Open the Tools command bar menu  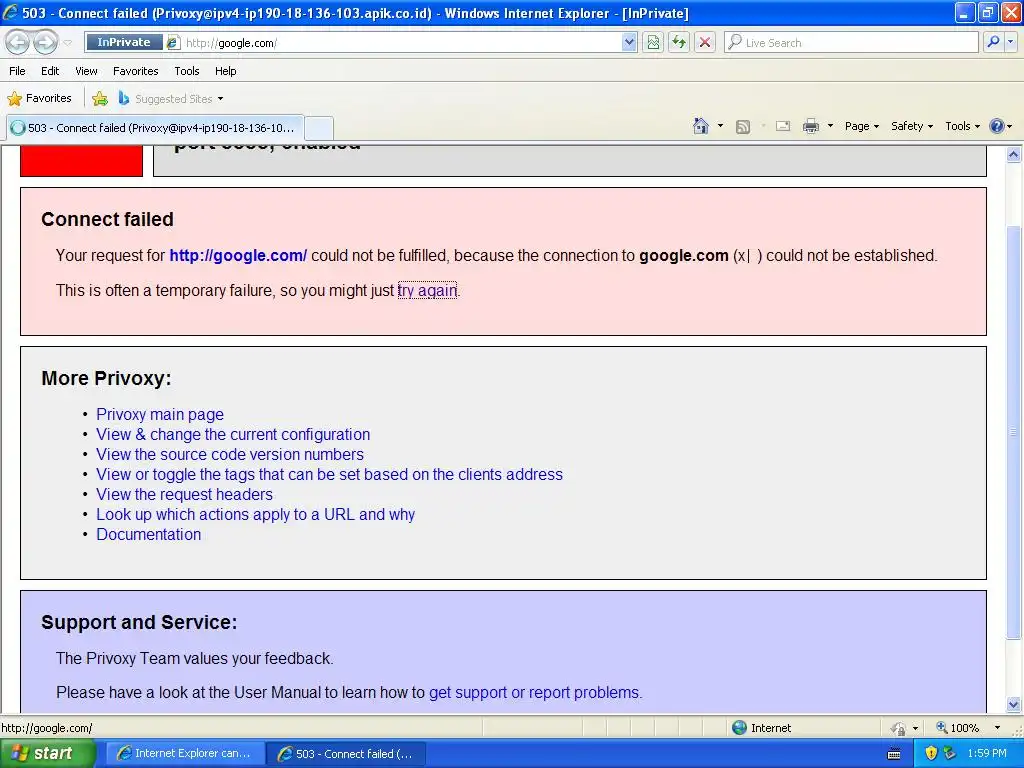click(x=963, y=127)
